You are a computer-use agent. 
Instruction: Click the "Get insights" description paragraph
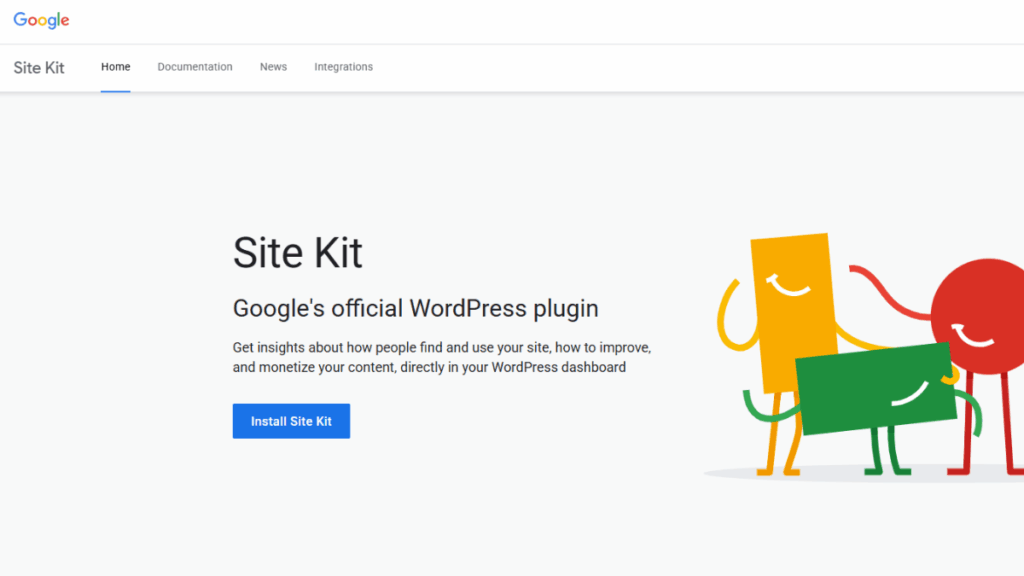441,357
